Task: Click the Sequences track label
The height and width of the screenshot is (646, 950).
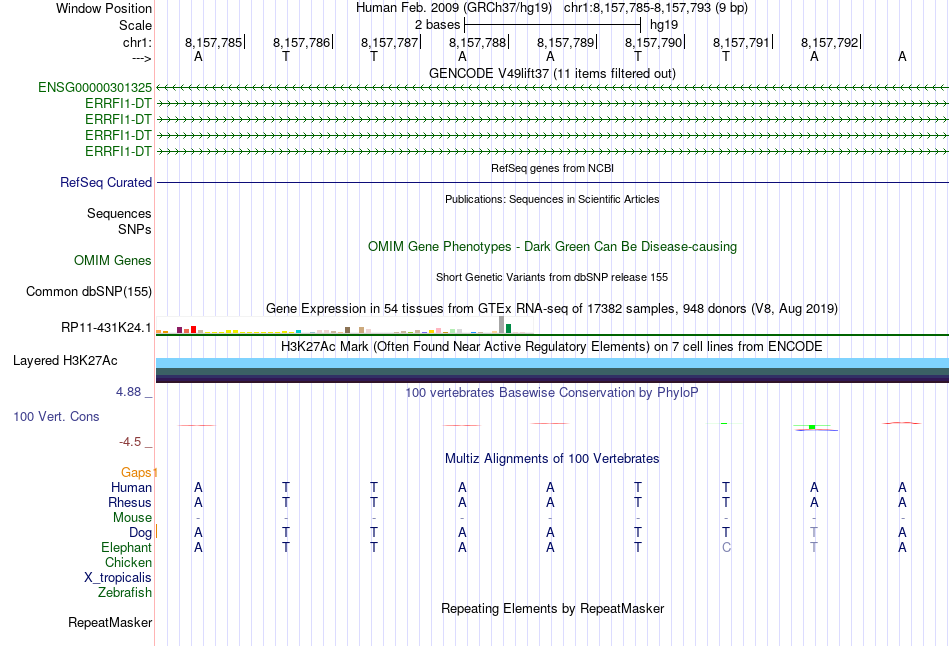Action: click(119, 213)
